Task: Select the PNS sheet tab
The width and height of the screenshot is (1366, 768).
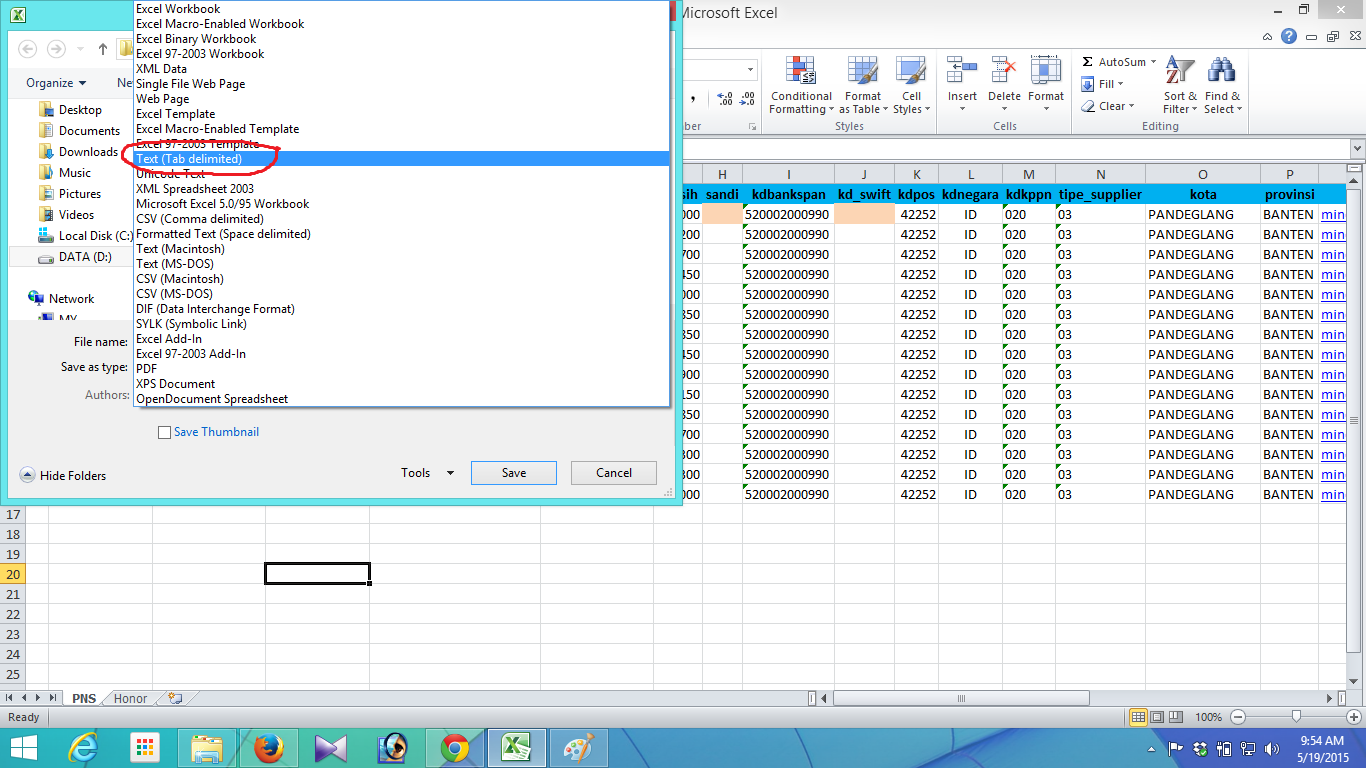Action: [x=84, y=698]
